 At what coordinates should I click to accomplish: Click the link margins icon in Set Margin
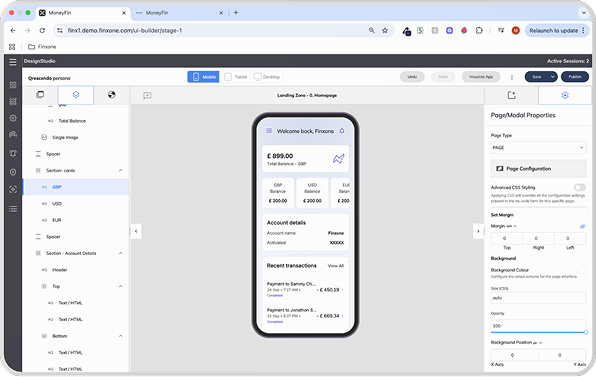582,226
